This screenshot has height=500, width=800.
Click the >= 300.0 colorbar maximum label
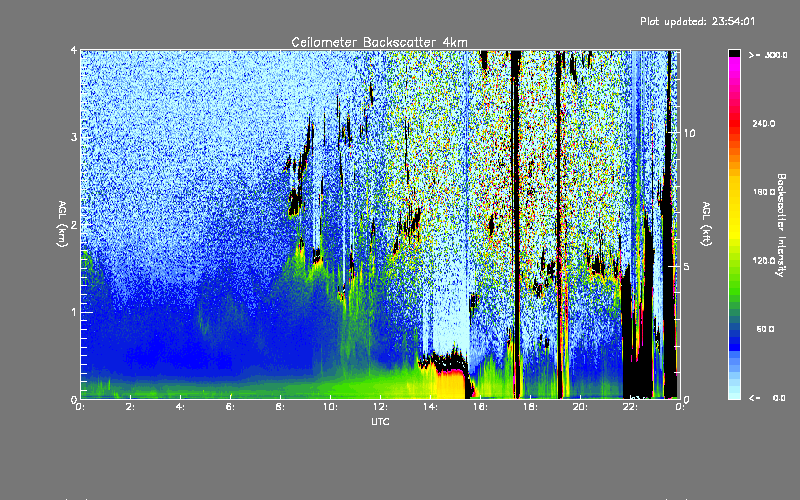[768, 55]
